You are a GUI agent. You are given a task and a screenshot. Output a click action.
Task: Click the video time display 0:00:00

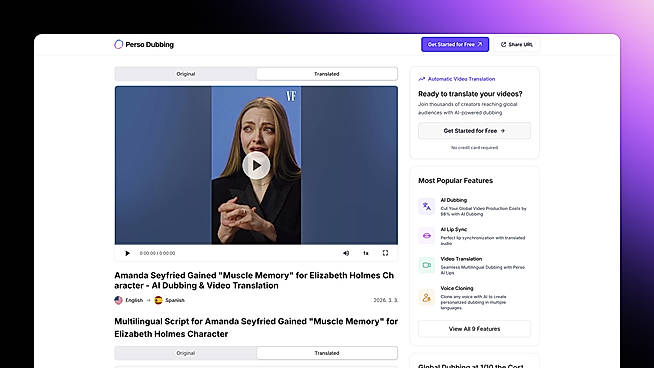click(x=157, y=253)
